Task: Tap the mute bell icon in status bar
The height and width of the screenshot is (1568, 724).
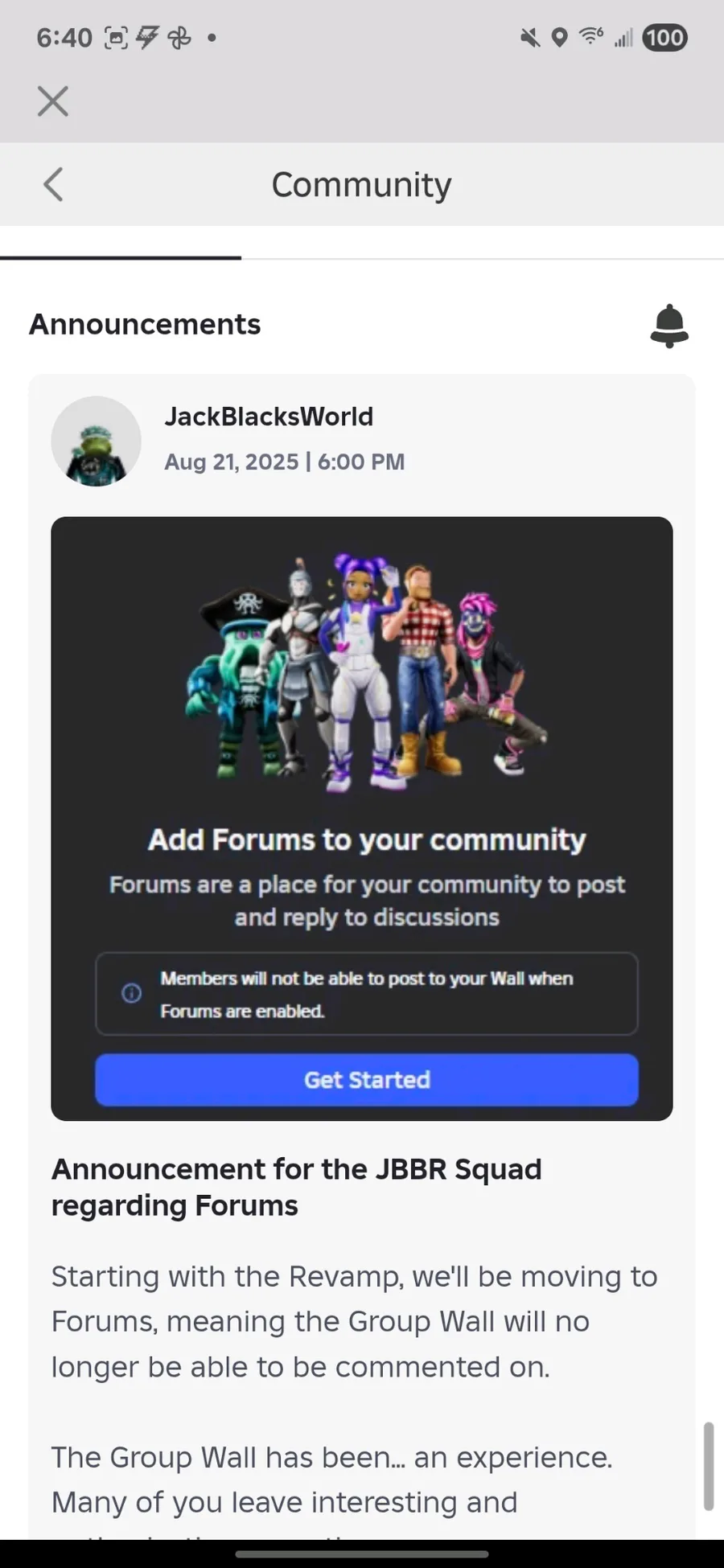Action: coord(529,37)
